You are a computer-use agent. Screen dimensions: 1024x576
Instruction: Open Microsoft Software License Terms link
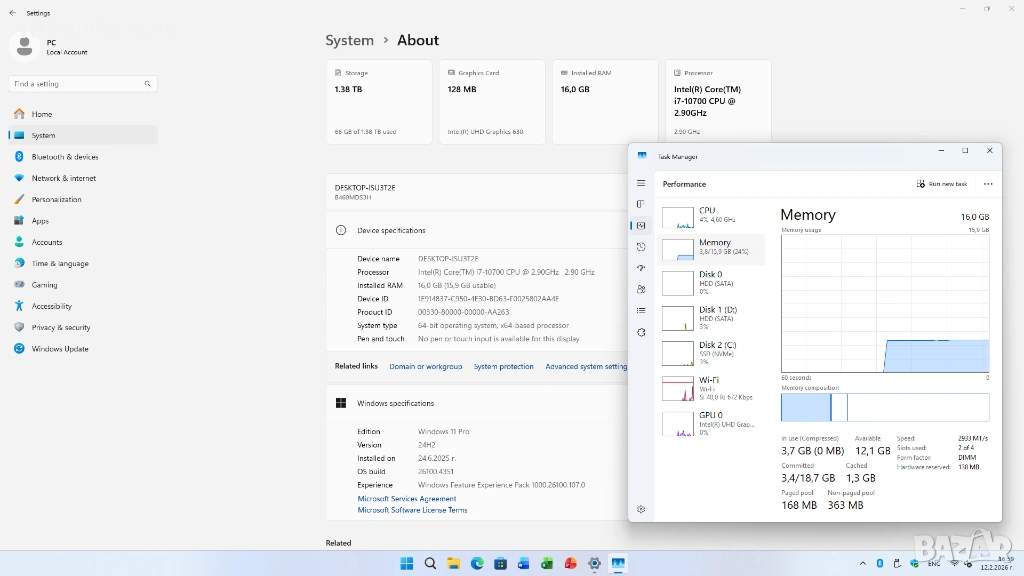click(412, 510)
